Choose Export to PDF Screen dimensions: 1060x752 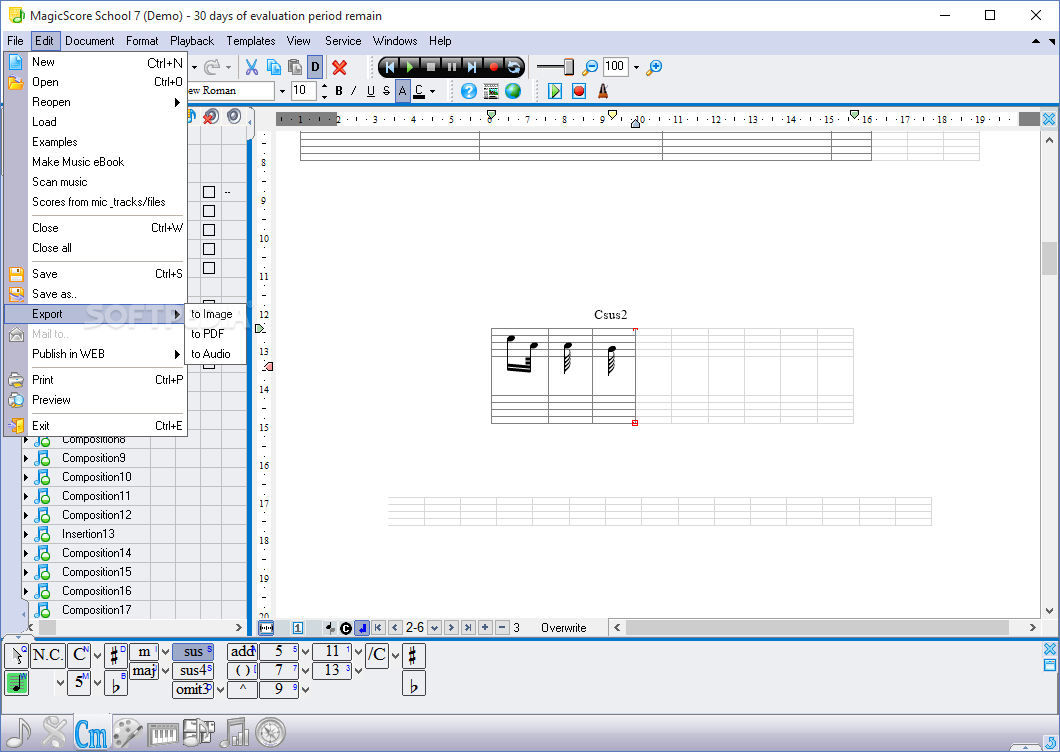pyautogui.click(x=215, y=333)
